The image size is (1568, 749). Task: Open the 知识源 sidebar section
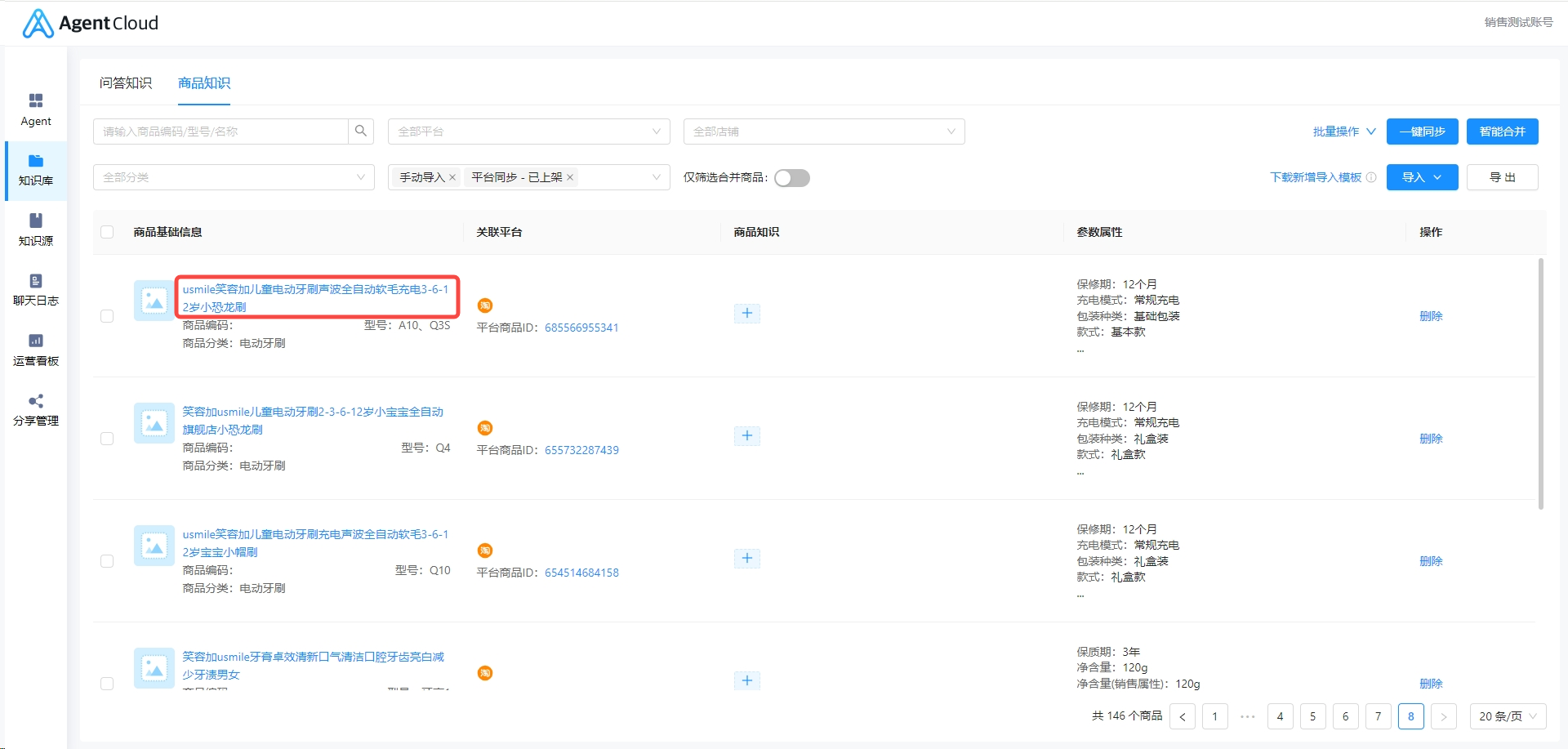(x=36, y=230)
